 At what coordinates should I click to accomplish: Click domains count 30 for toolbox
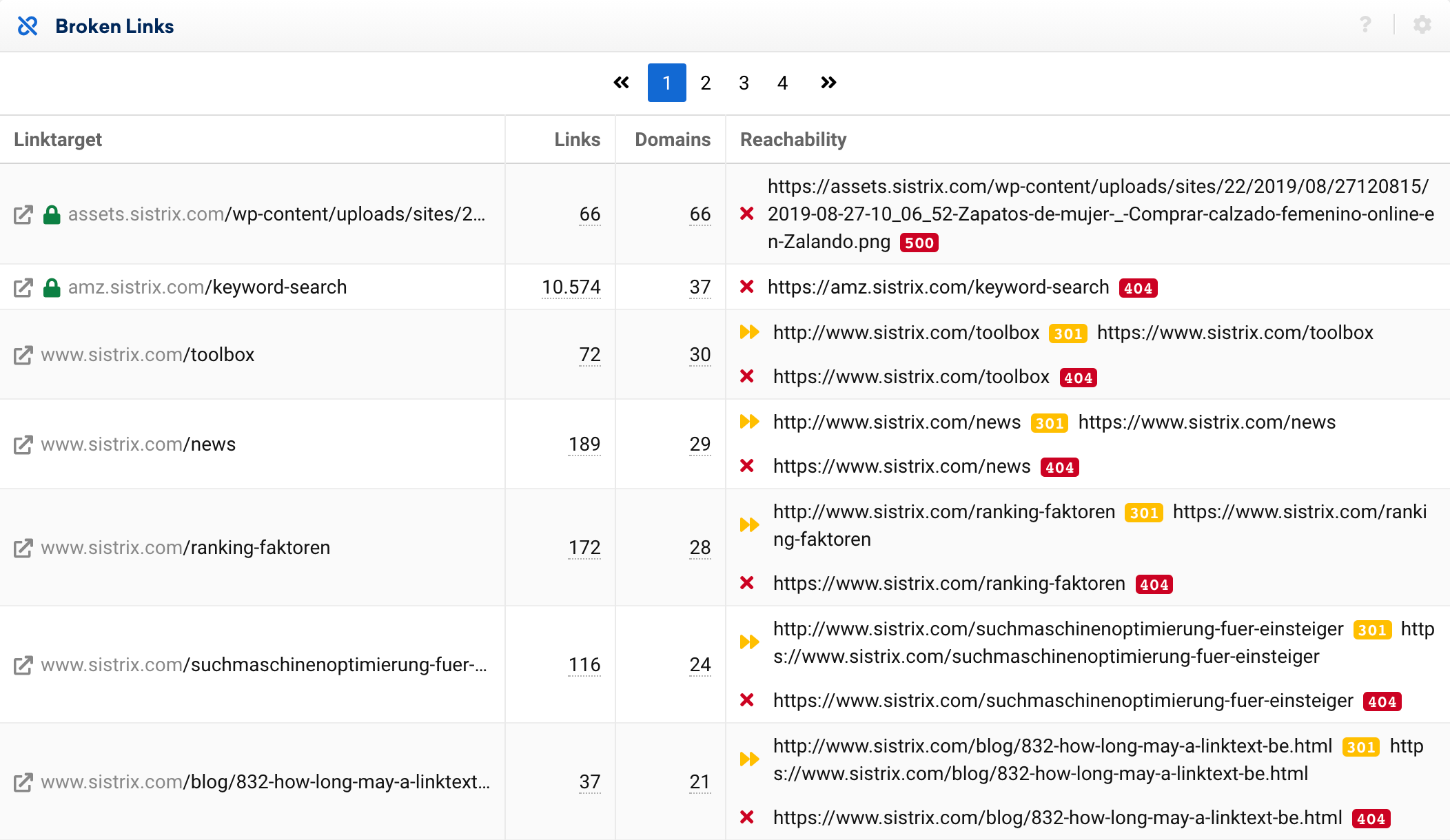[x=700, y=355]
